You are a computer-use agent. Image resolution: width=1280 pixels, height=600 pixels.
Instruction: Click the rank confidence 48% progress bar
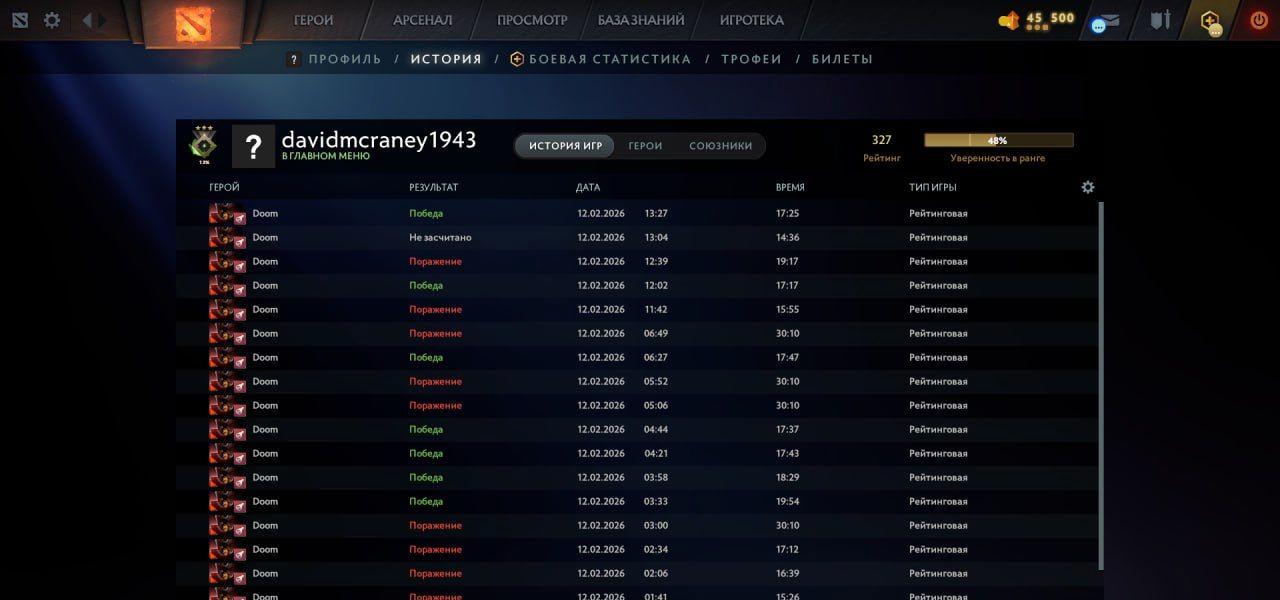(998, 141)
